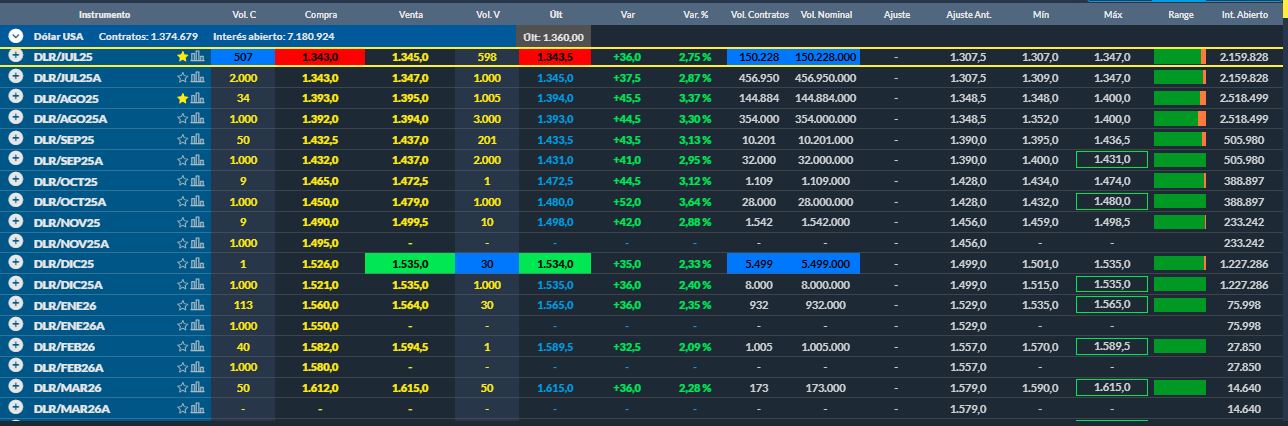Sort by the Var. % column header

(695, 16)
